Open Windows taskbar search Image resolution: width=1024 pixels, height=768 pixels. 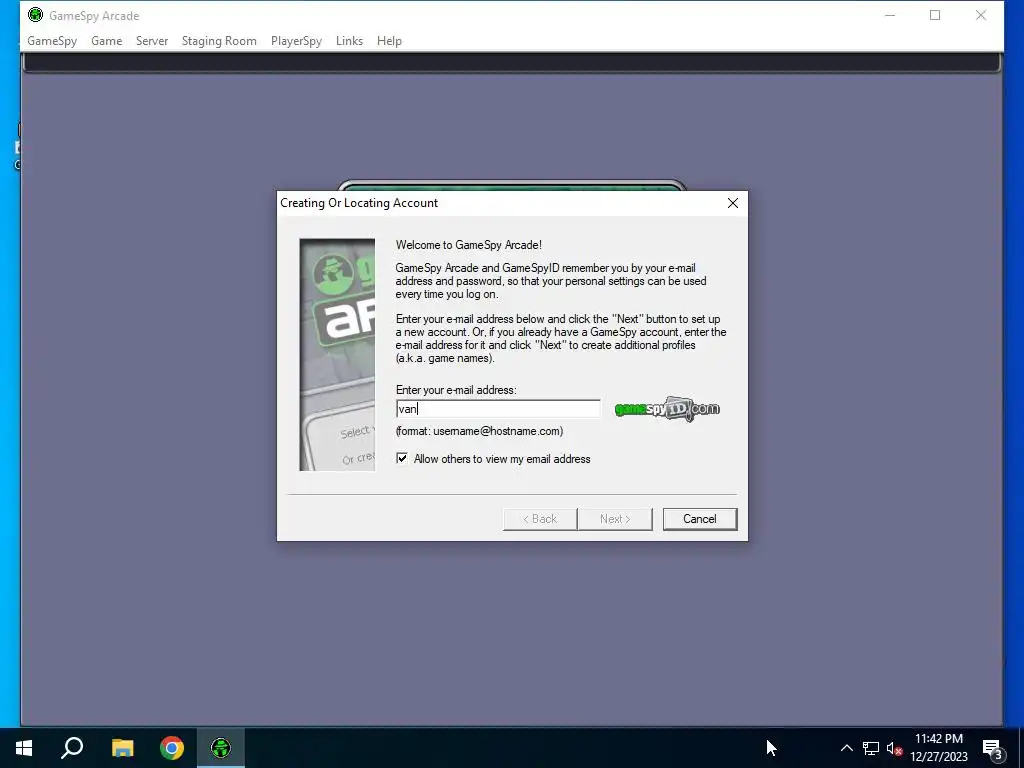72,748
